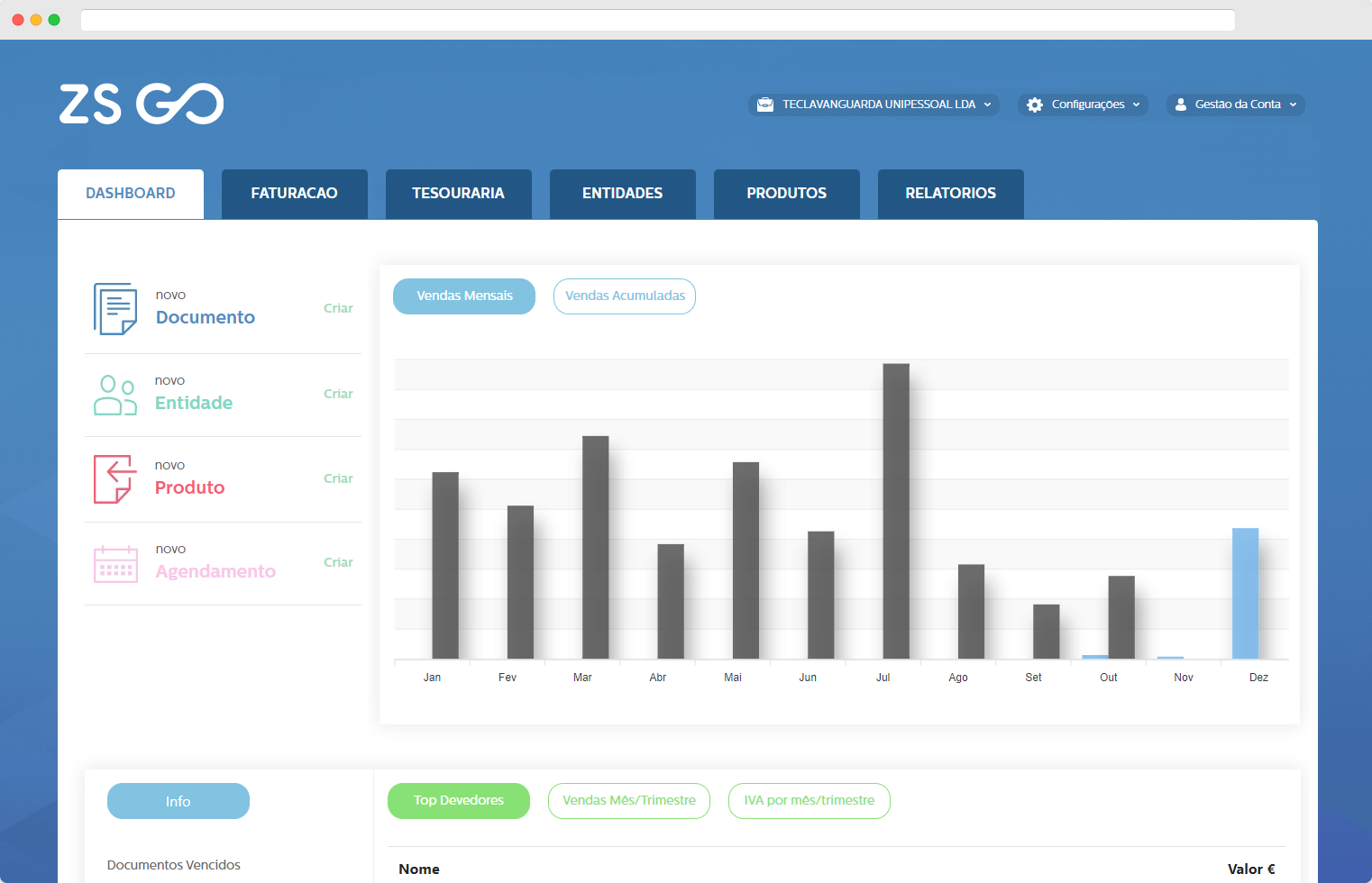Switch chart to Vendas Acumuladas
Screen dimensions: 1372x883
click(x=625, y=296)
